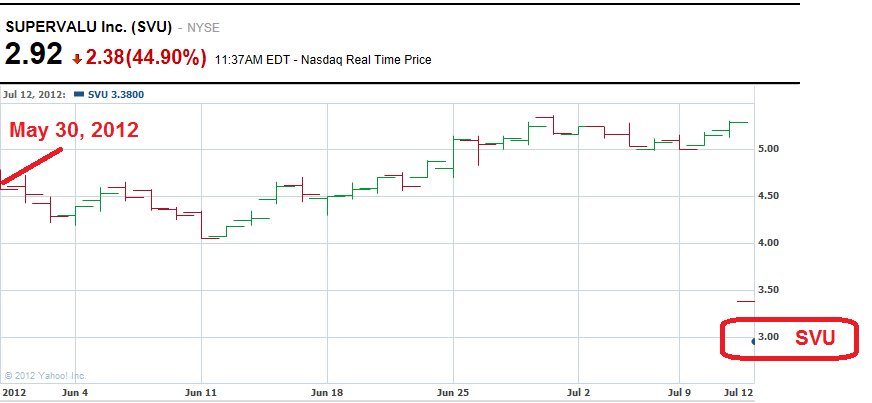The height and width of the screenshot is (403, 872).
Task: Click the 4.00 price axis label
Action: pos(769,243)
